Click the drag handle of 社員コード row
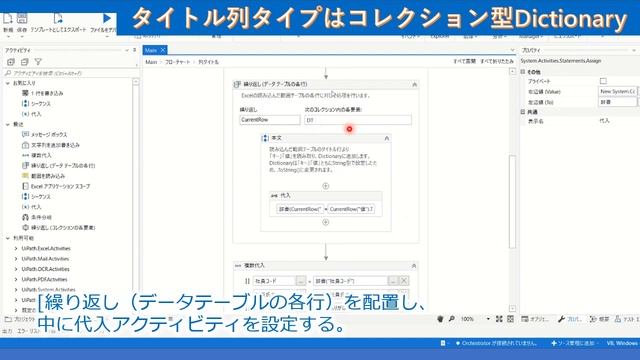The height and width of the screenshot is (360, 640). click(247, 281)
